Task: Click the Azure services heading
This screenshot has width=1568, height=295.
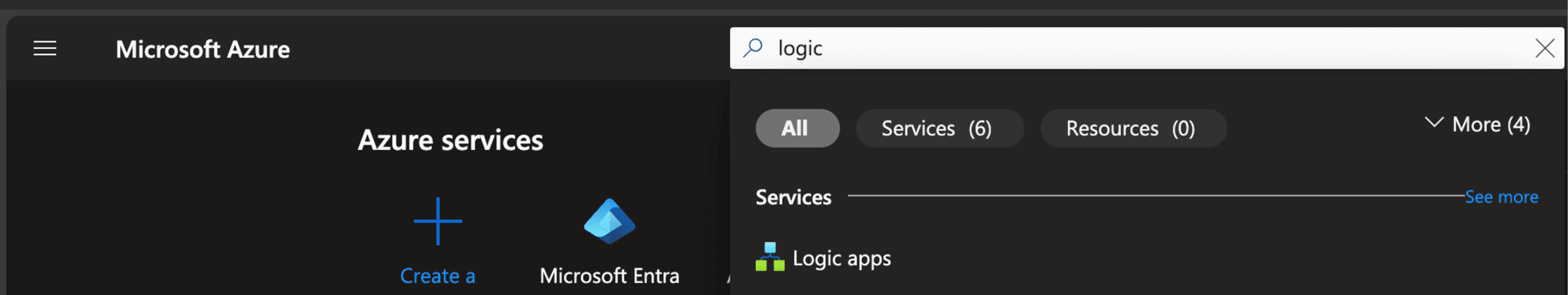Action: (450, 140)
